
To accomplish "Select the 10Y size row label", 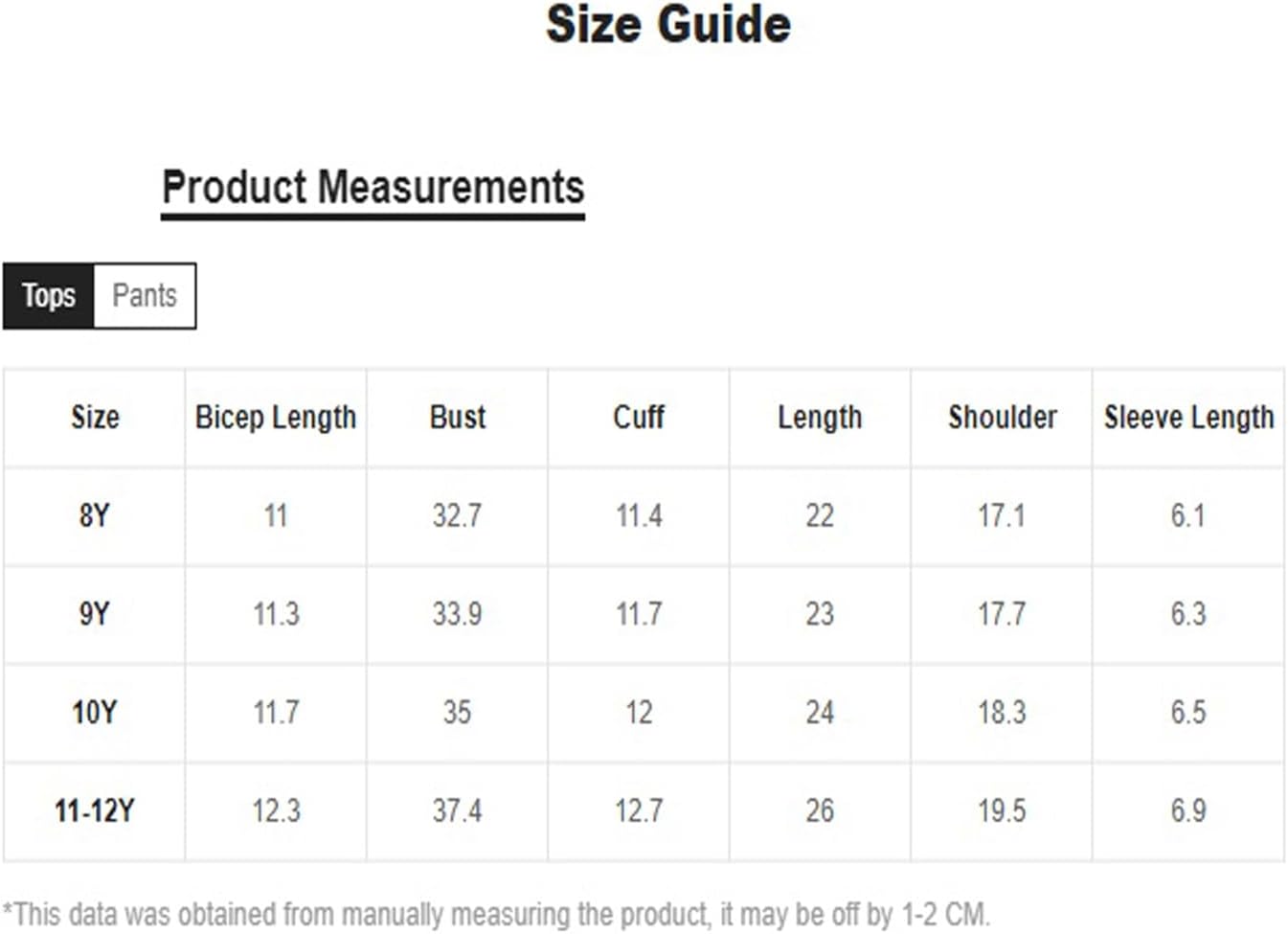I will click(x=94, y=713).
